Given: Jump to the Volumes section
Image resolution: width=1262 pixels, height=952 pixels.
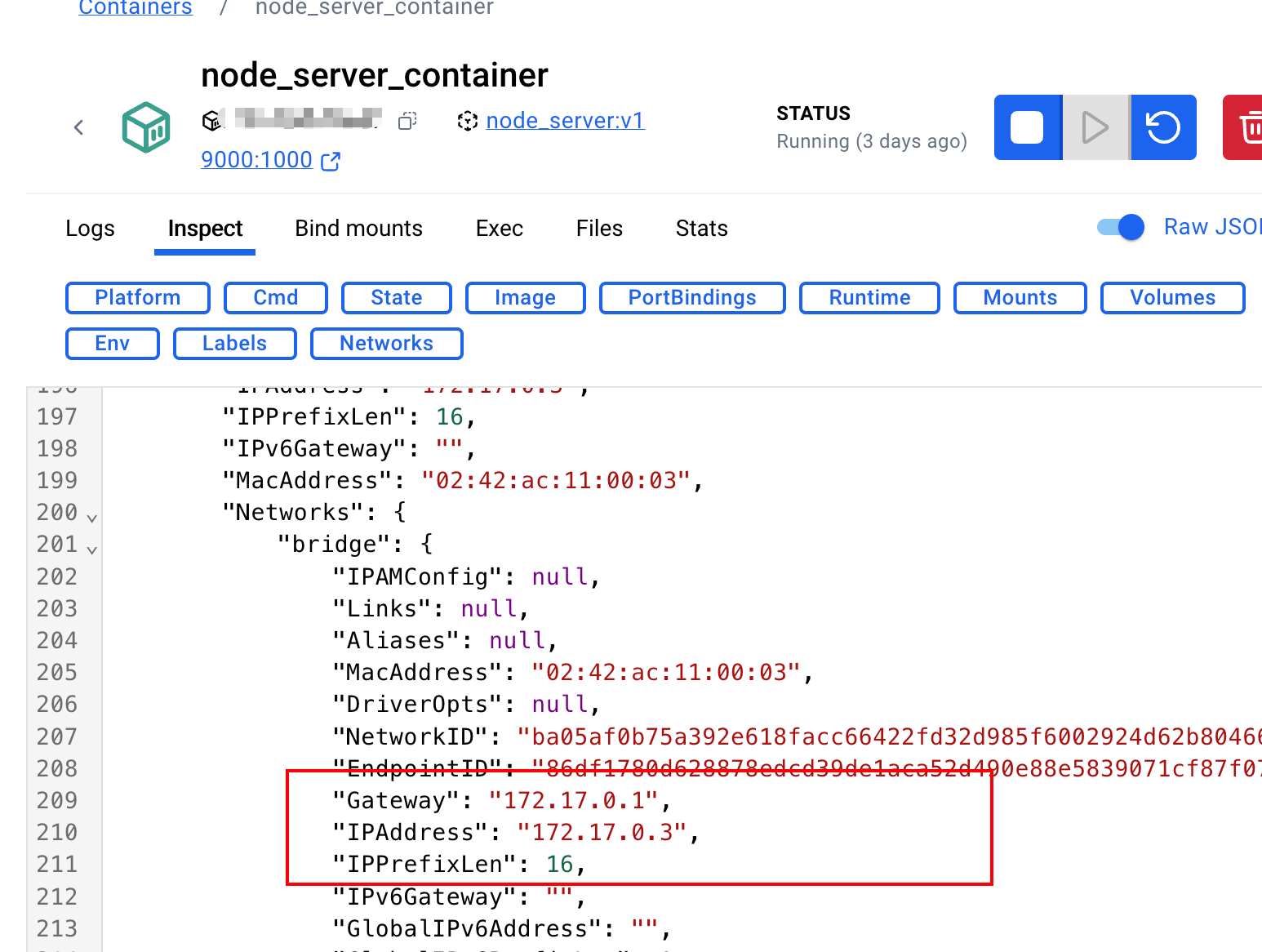Looking at the screenshot, I should click(x=1173, y=298).
